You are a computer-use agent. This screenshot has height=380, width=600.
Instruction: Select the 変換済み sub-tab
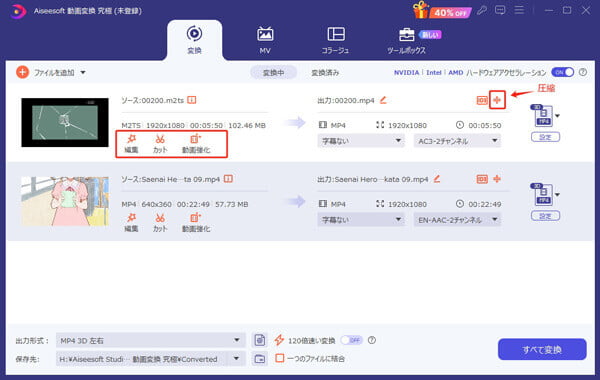pyautogui.click(x=325, y=72)
